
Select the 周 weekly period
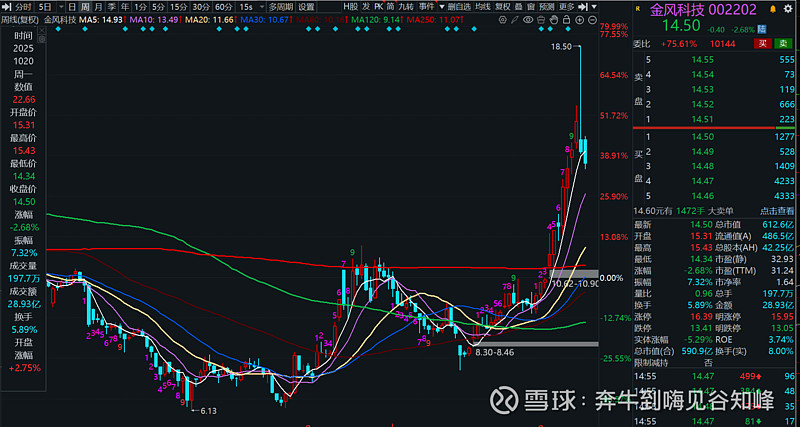85,7
